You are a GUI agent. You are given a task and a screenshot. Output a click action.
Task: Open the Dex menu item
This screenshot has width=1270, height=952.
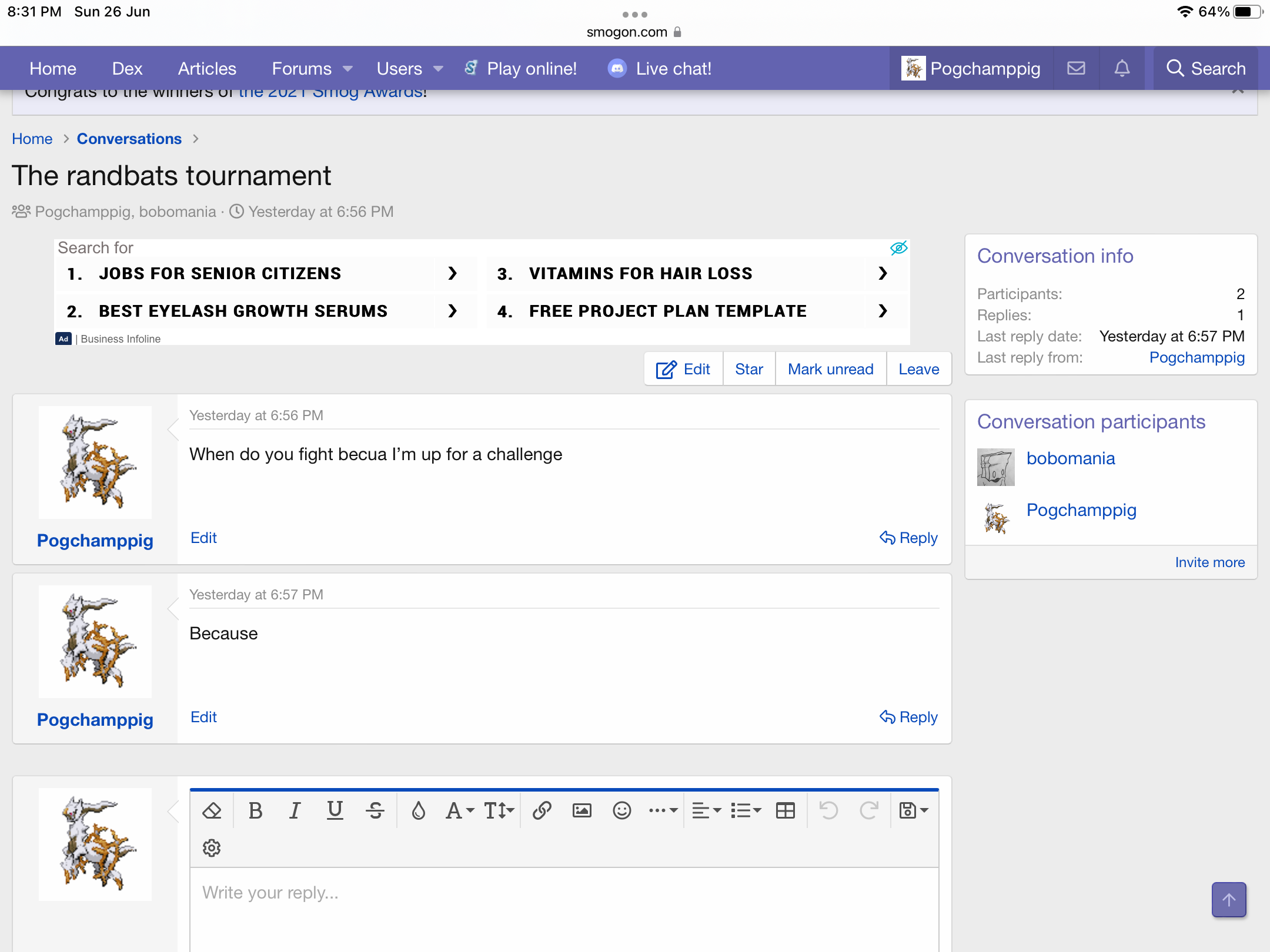point(127,69)
